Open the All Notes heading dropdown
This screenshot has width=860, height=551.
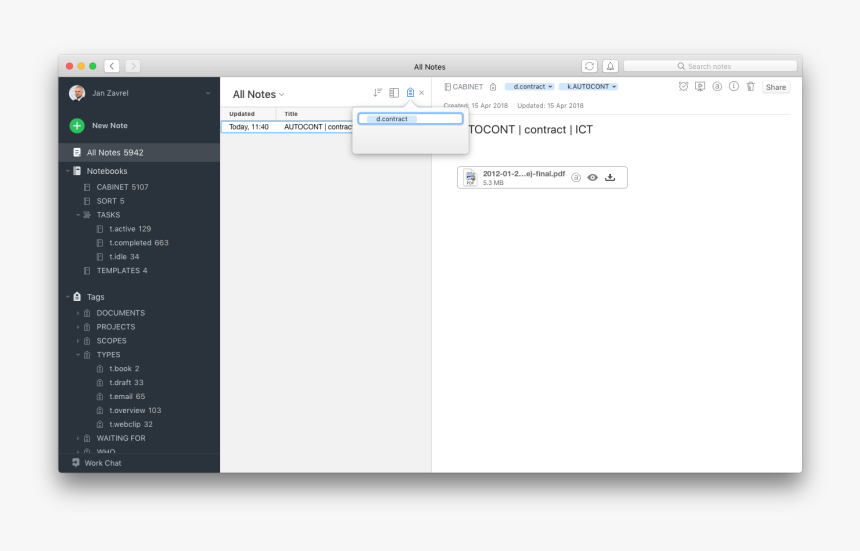[x=282, y=95]
